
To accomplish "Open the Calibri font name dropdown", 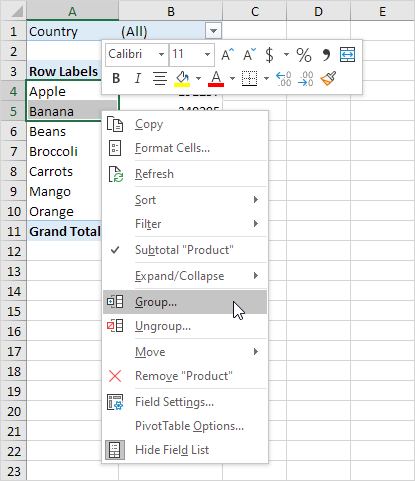I will (161, 54).
